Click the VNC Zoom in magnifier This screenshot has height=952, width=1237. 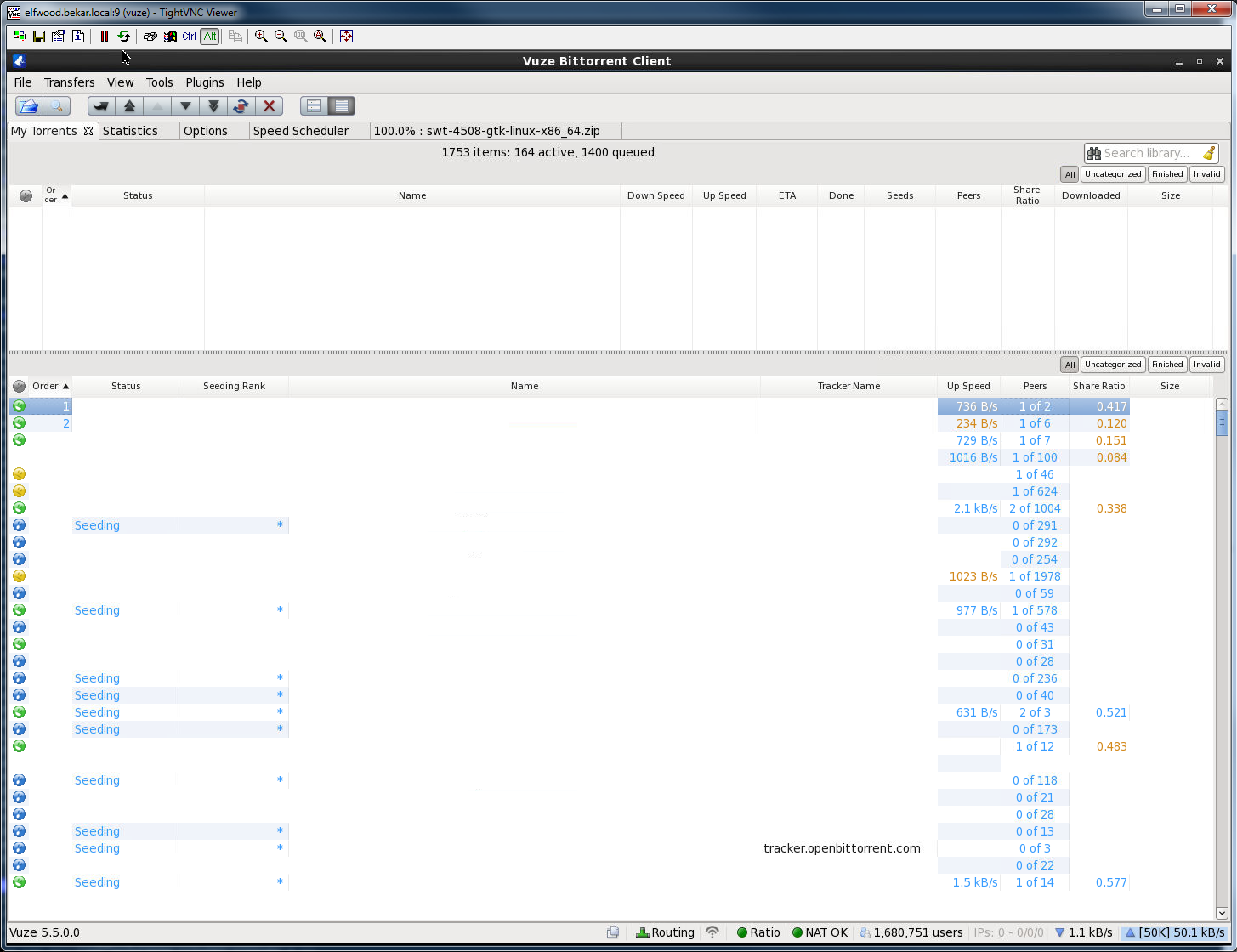[x=261, y=37]
